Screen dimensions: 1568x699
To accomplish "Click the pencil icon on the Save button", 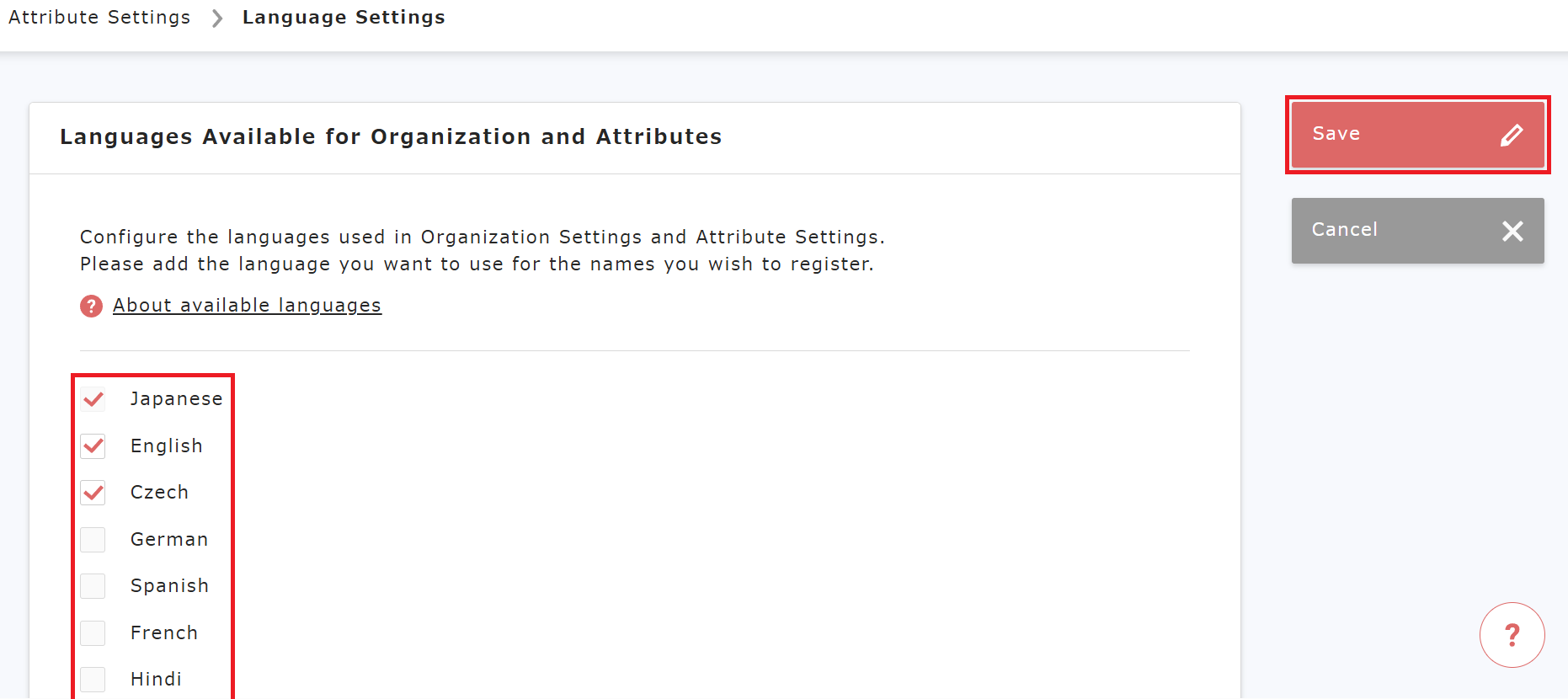I will [x=1512, y=135].
